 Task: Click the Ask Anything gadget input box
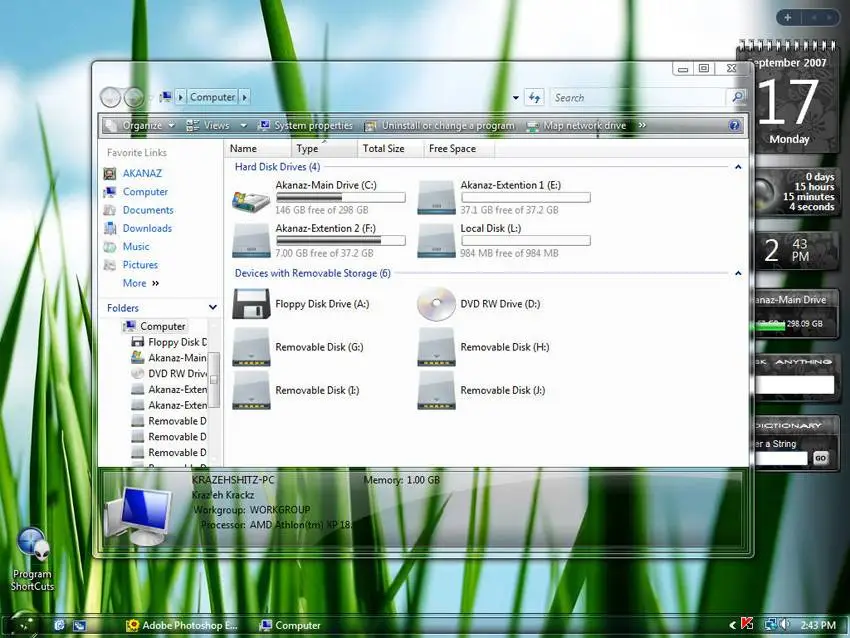click(795, 385)
